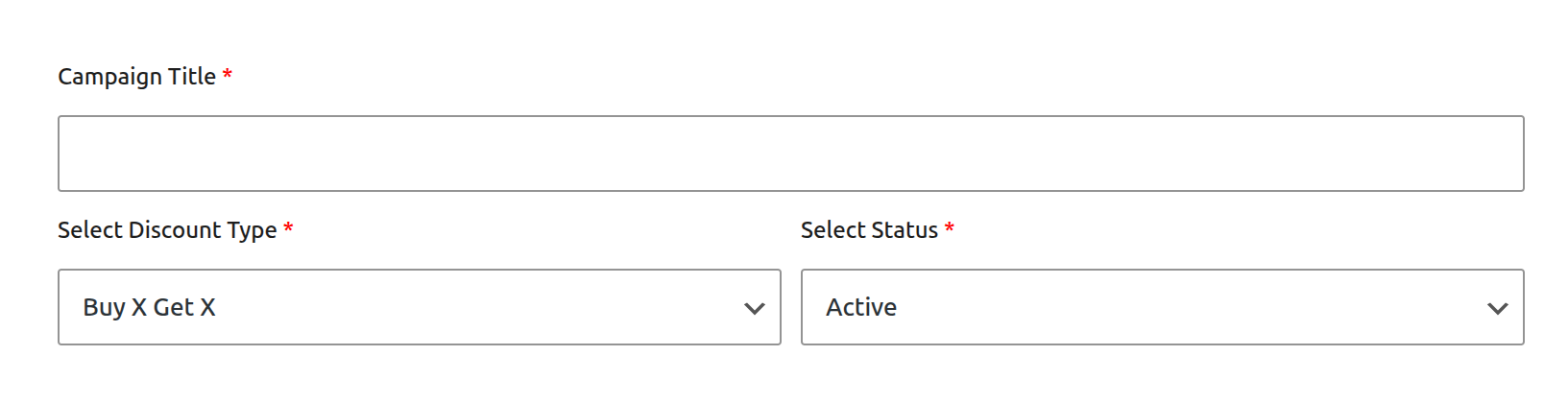Screen dimensions: 1568x403
Task: Change the discount type from Buy X Get X
Action: tap(419, 307)
